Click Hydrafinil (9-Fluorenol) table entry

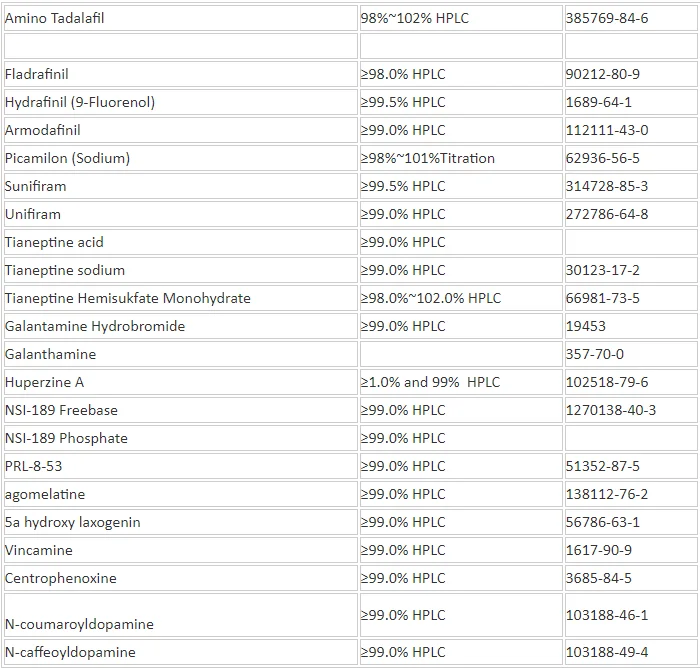80,102
